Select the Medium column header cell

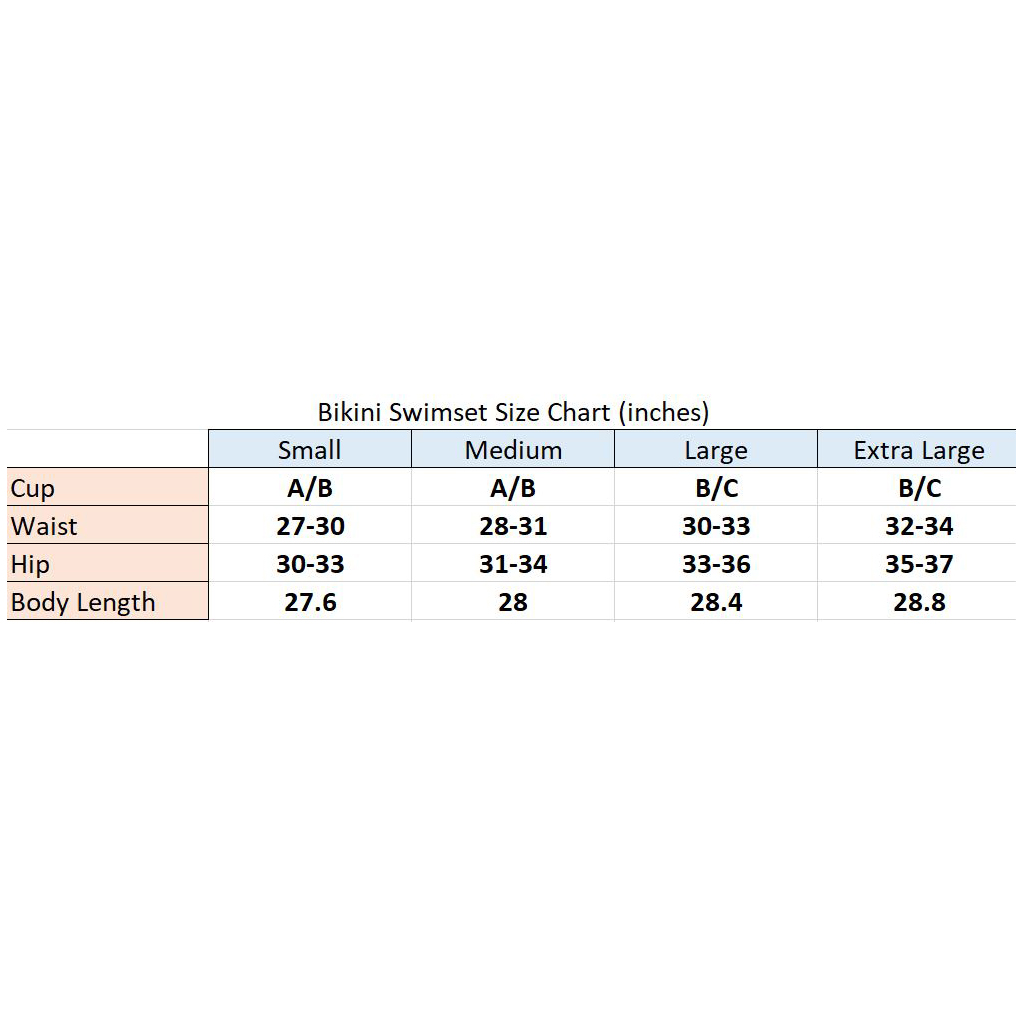tap(513, 449)
